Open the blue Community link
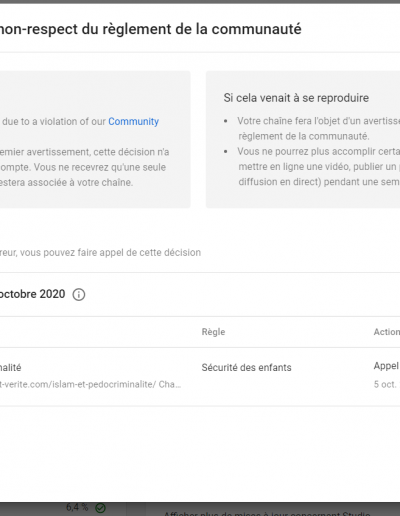The height and width of the screenshot is (516, 400). tap(133, 122)
